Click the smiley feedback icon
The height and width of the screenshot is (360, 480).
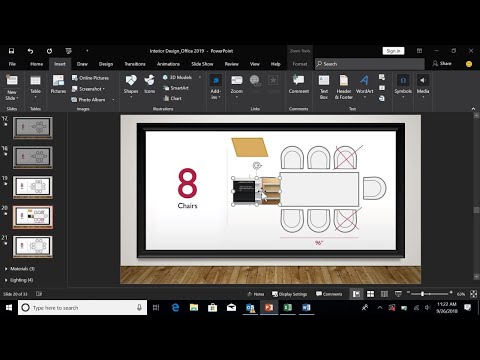469,64
